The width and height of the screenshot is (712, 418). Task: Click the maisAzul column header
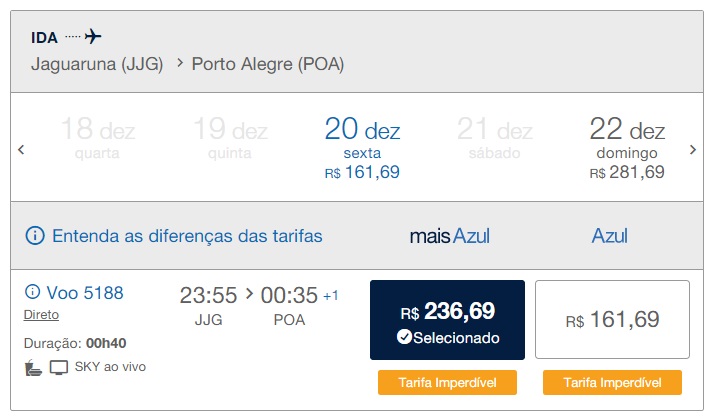[x=449, y=236]
